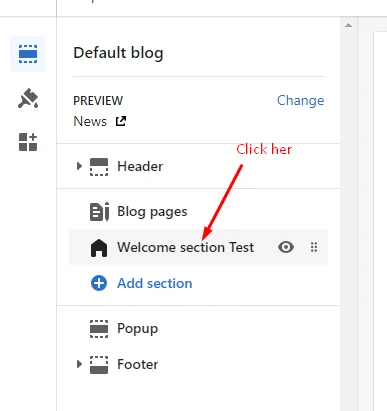
Task: Click the Blog pages document icon
Action: [x=99, y=212]
